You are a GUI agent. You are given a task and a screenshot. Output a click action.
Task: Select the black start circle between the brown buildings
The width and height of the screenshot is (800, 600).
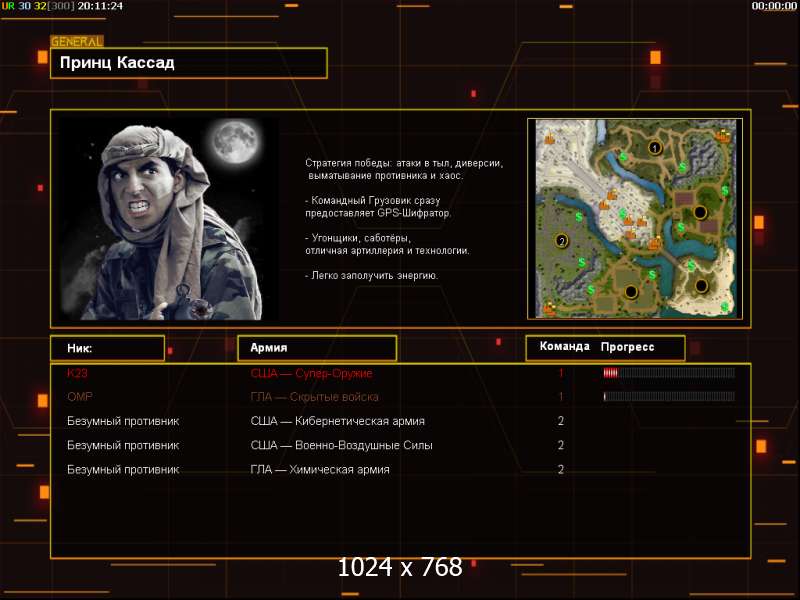(x=700, y=212)
